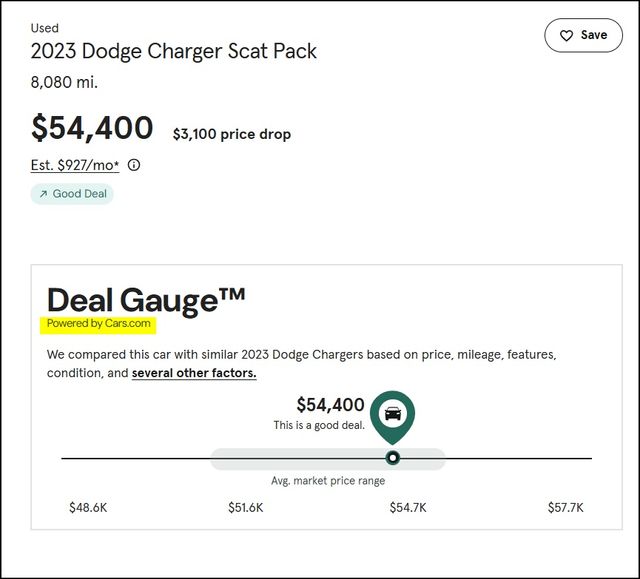Save this Dodge Charger listing
640x579 pixels.
(x=583, y=35)
